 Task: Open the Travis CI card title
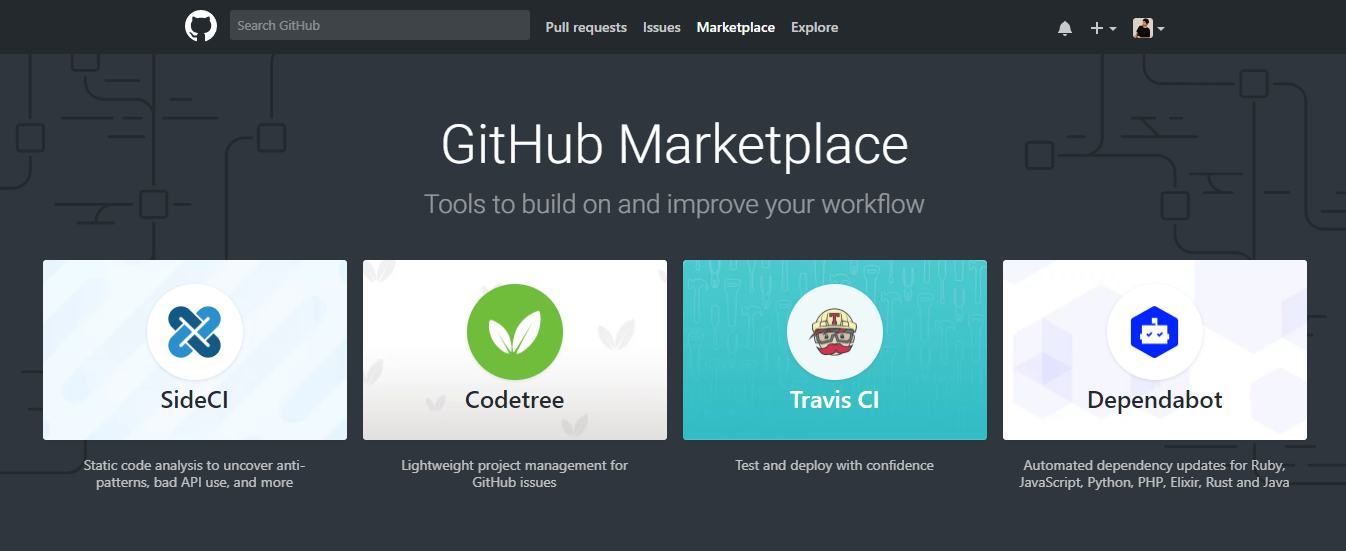tap(835, 400)
